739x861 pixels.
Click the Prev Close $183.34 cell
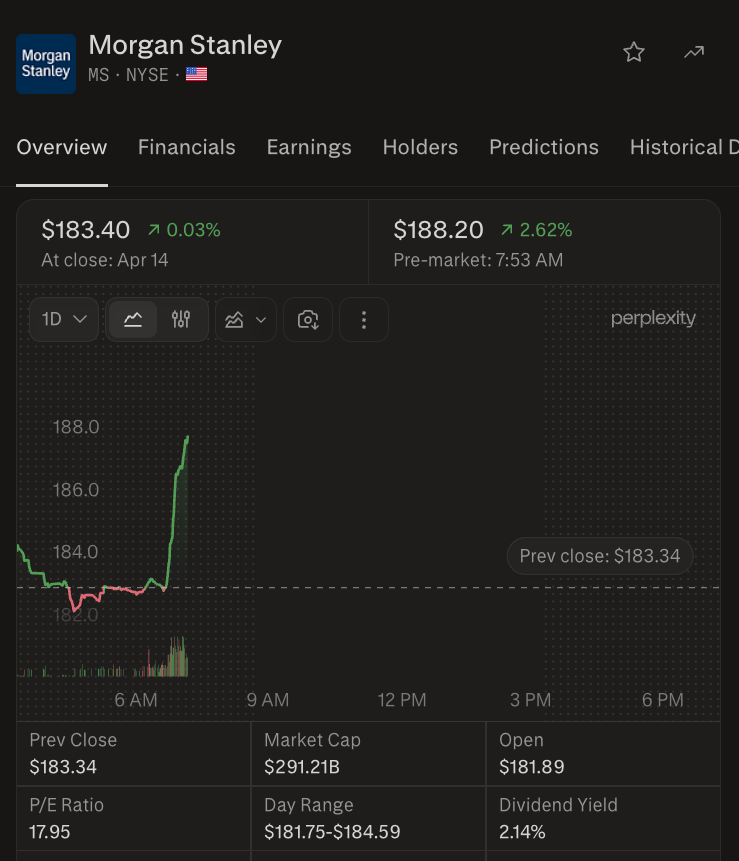click(x=134, y=753)
